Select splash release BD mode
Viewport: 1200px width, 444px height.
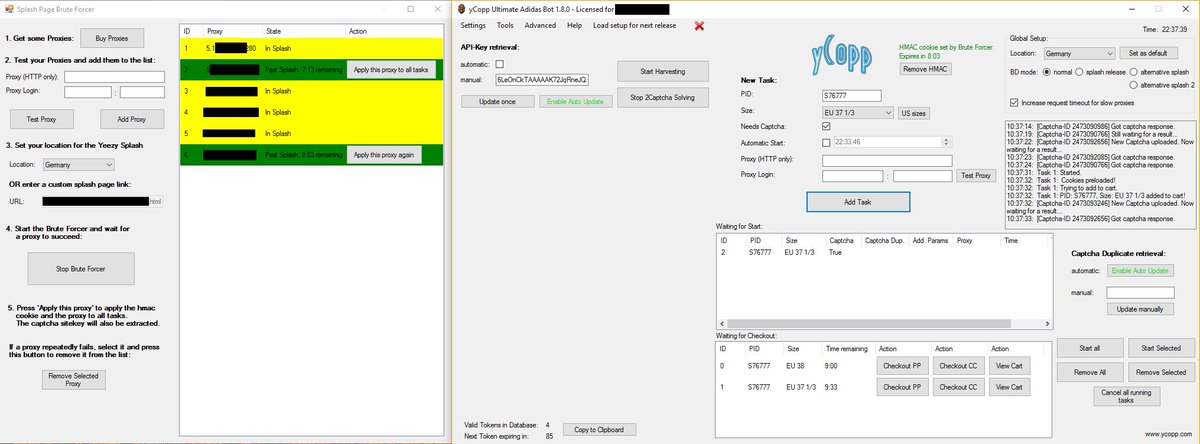click(1081, 72)
